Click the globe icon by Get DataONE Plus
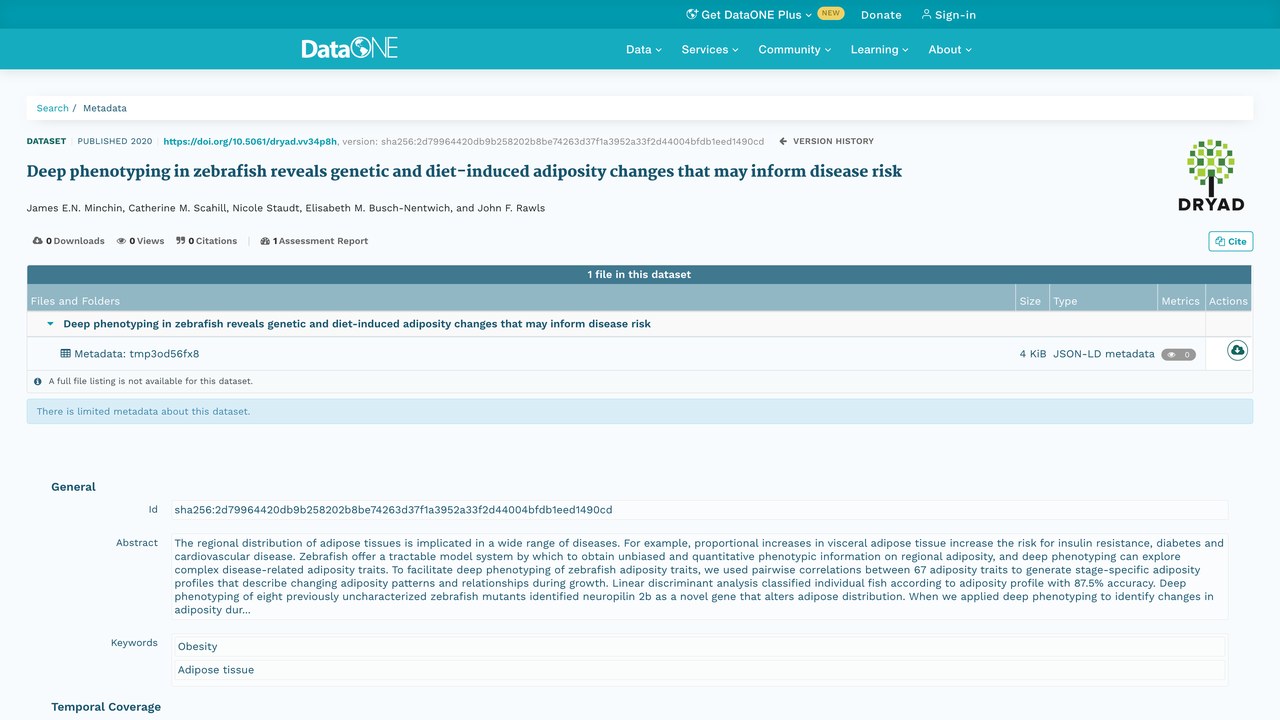 (692, 15)
